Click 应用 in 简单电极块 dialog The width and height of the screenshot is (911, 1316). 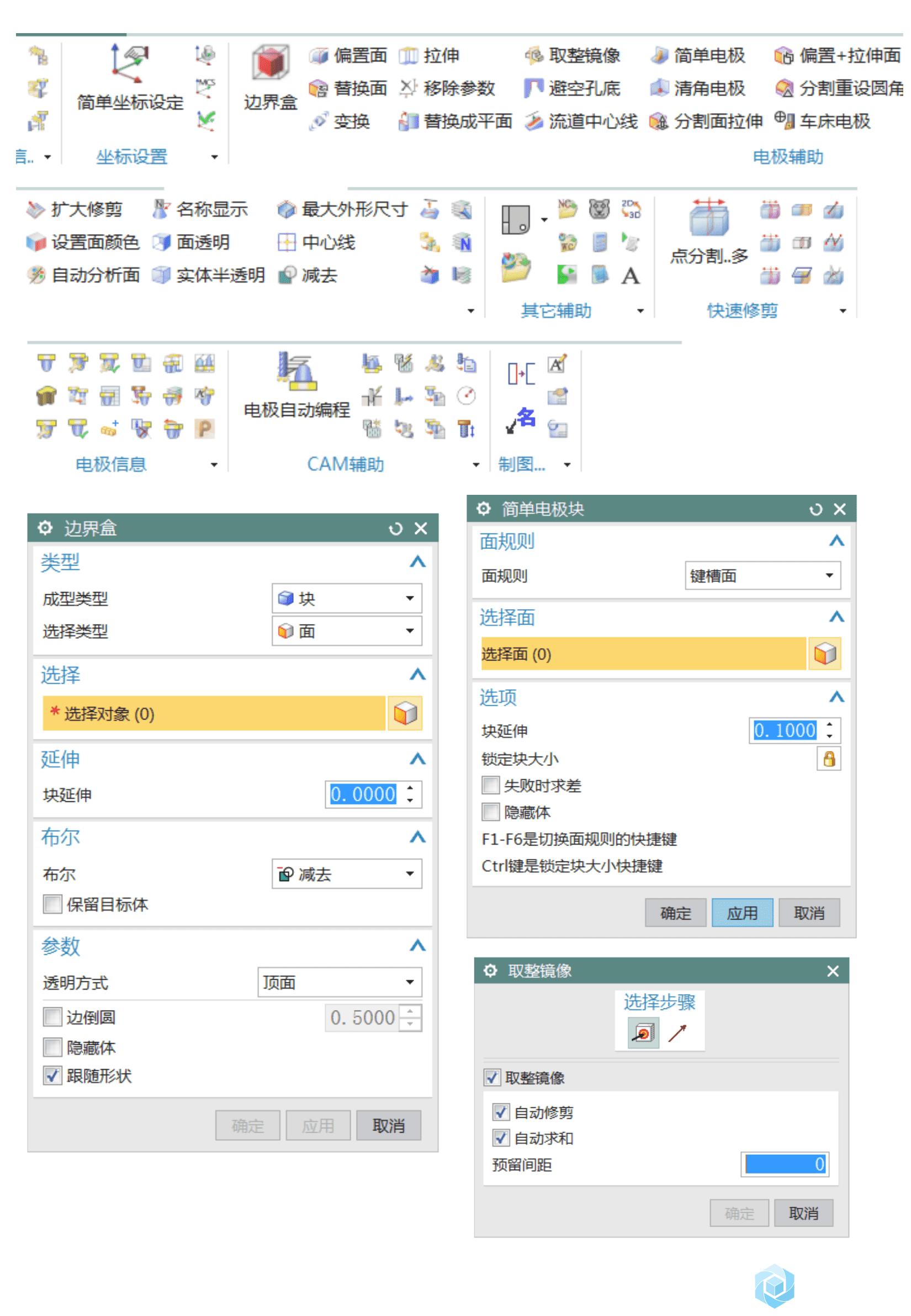(743, 912)
